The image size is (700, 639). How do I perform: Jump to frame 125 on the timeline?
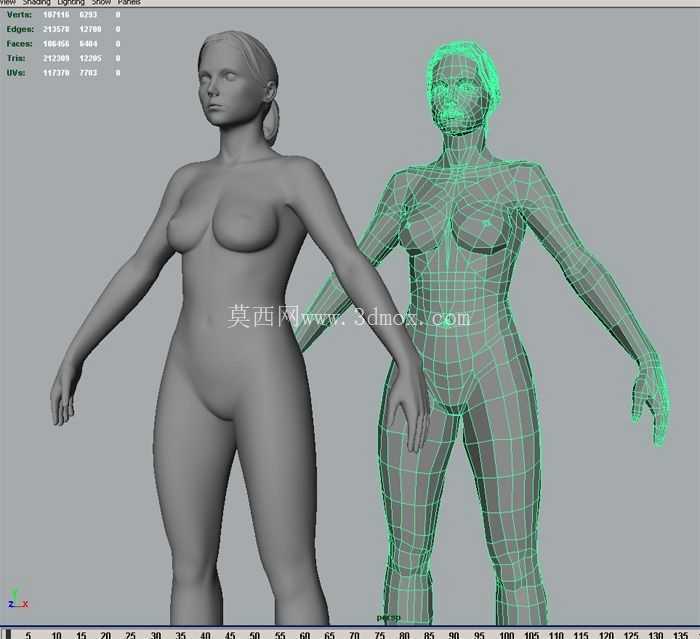tap(631, 635)
